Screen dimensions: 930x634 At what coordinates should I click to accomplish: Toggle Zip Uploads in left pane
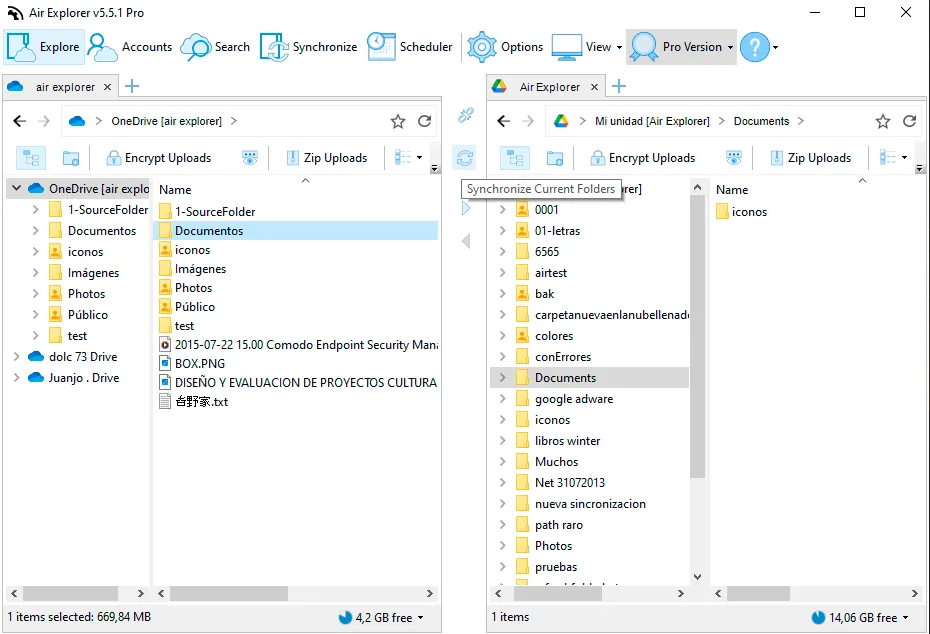click(327, 158)
